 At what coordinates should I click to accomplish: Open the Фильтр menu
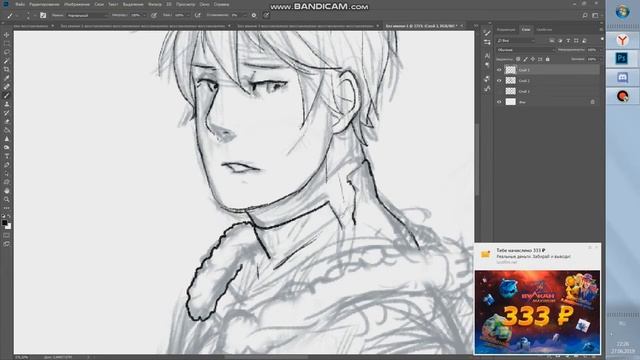155,4
